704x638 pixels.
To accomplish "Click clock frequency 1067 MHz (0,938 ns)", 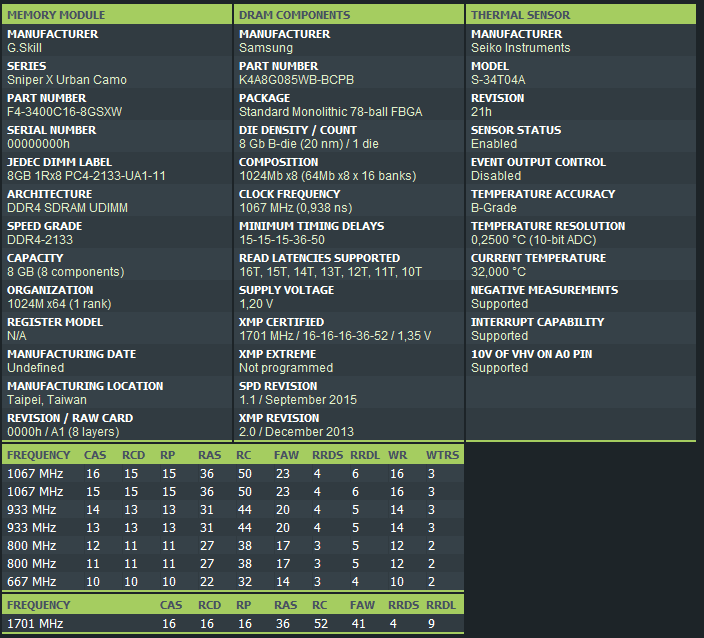I will (295, 208).
